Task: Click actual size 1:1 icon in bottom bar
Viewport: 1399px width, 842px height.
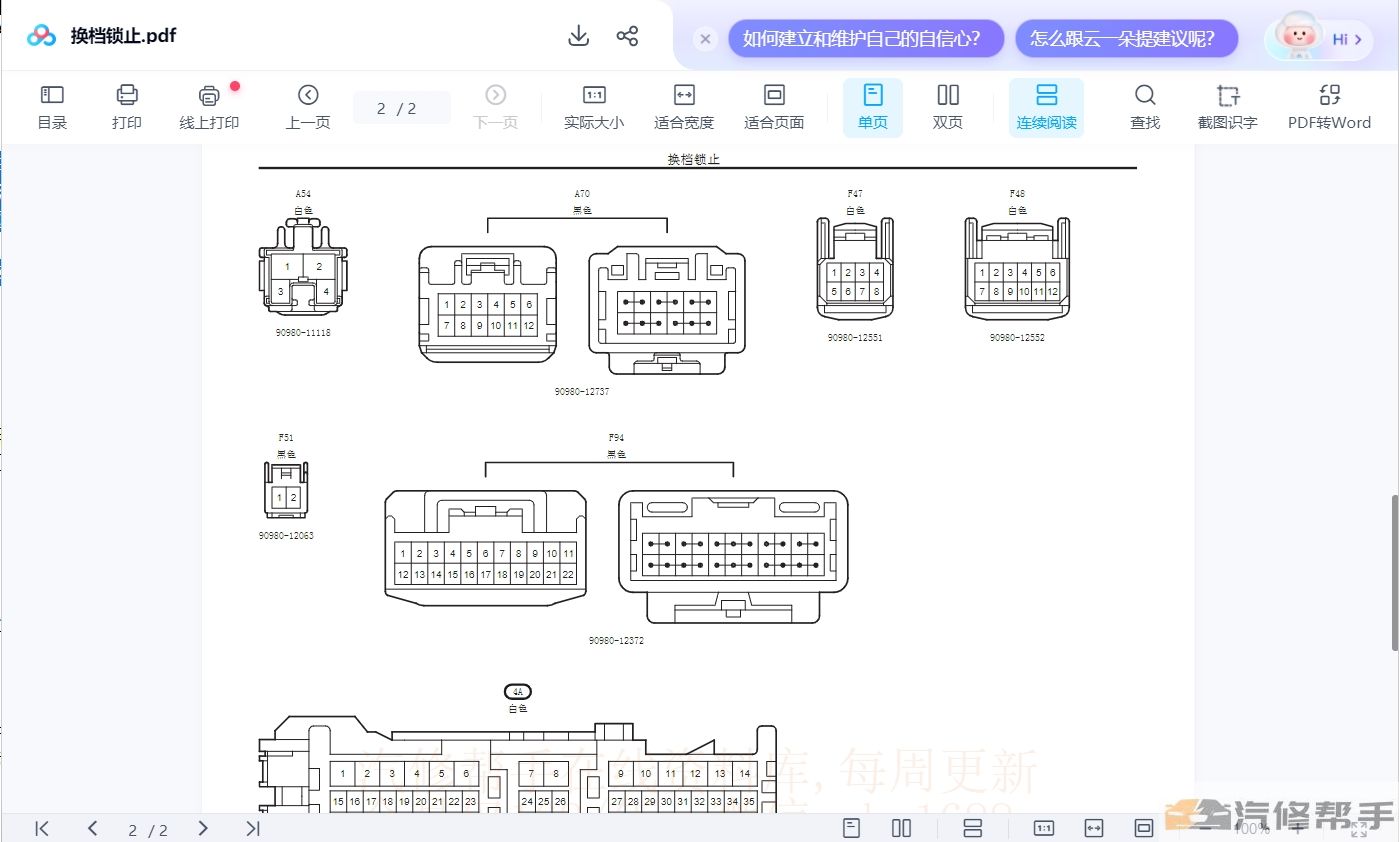Action: click(x=1044, y=828)
